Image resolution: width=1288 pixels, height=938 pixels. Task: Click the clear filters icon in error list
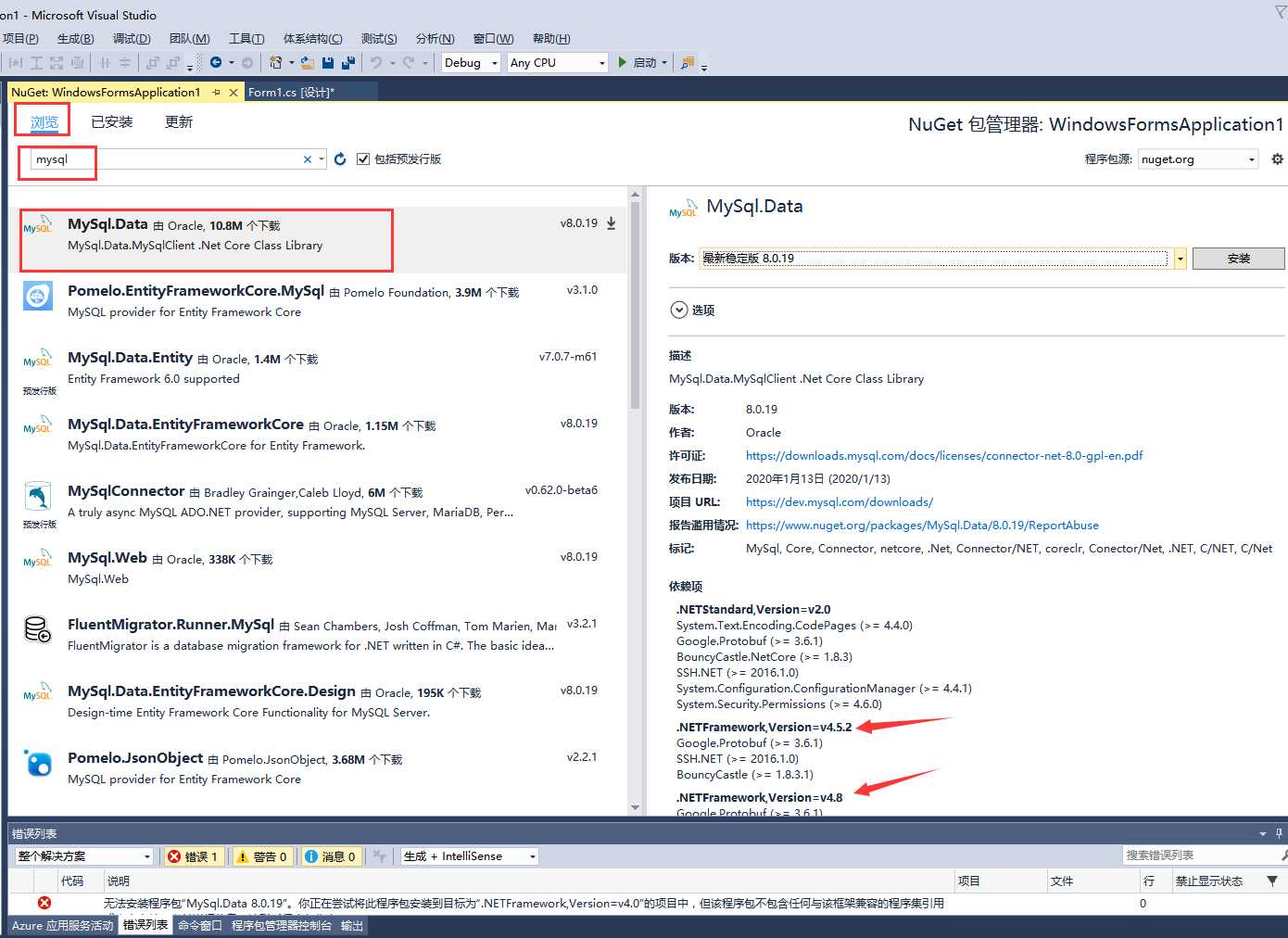click(379, 856)
